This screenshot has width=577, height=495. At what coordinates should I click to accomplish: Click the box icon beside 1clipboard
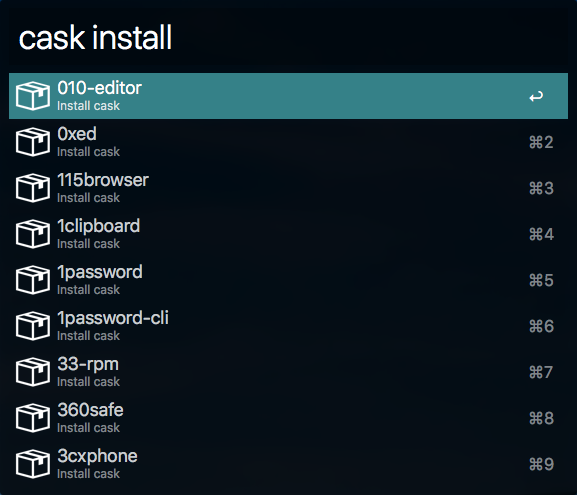[33, 234]
